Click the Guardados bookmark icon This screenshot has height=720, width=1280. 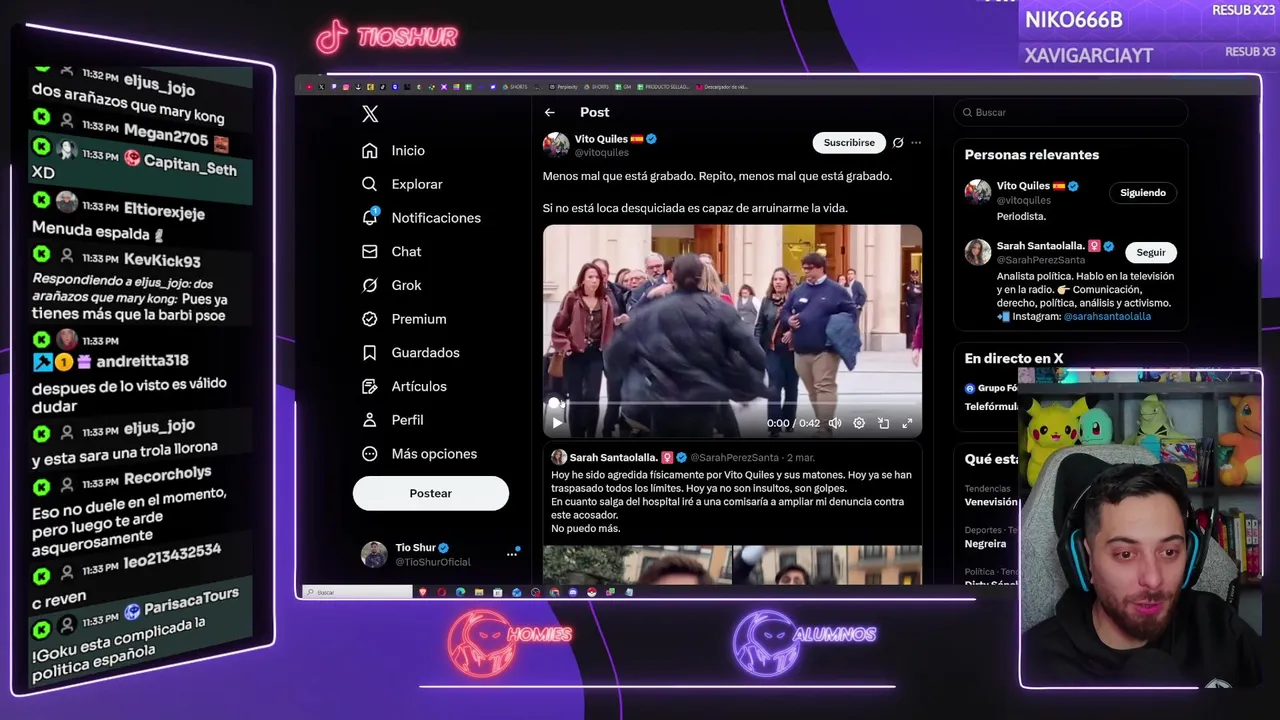[x=370, y=353]
